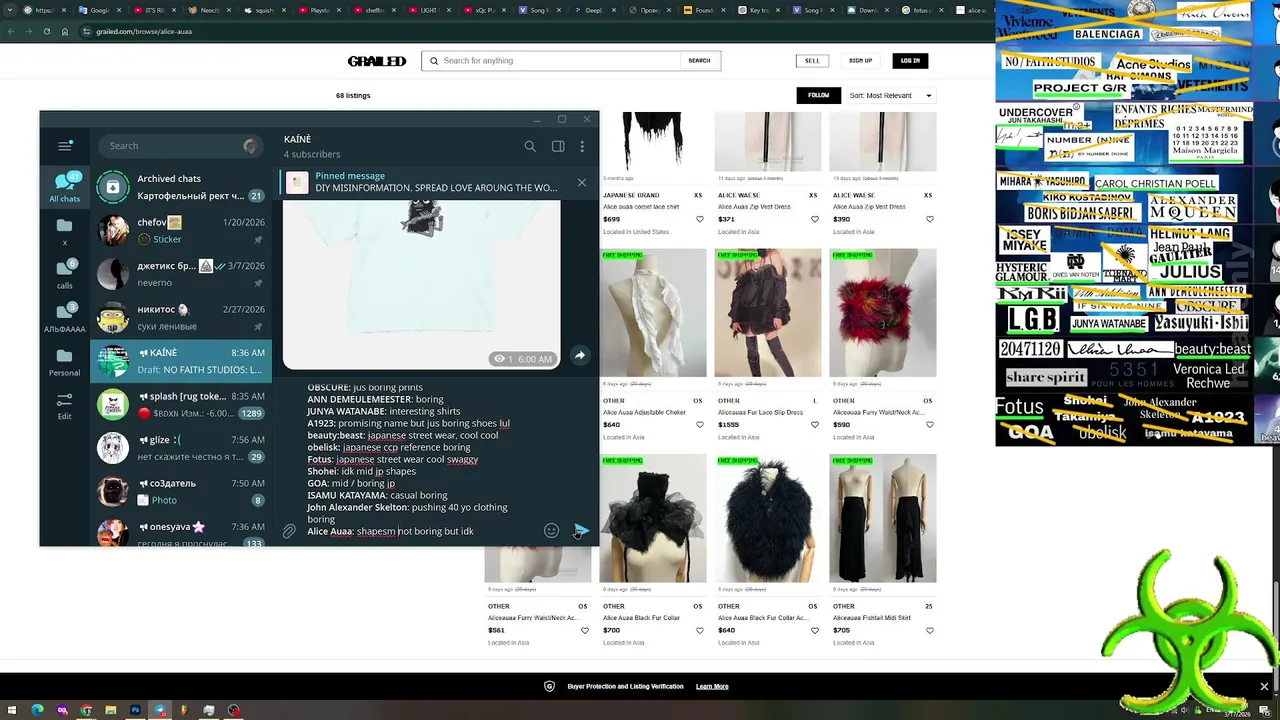
Task: Open the emoji picker
Action: [551, 531]
